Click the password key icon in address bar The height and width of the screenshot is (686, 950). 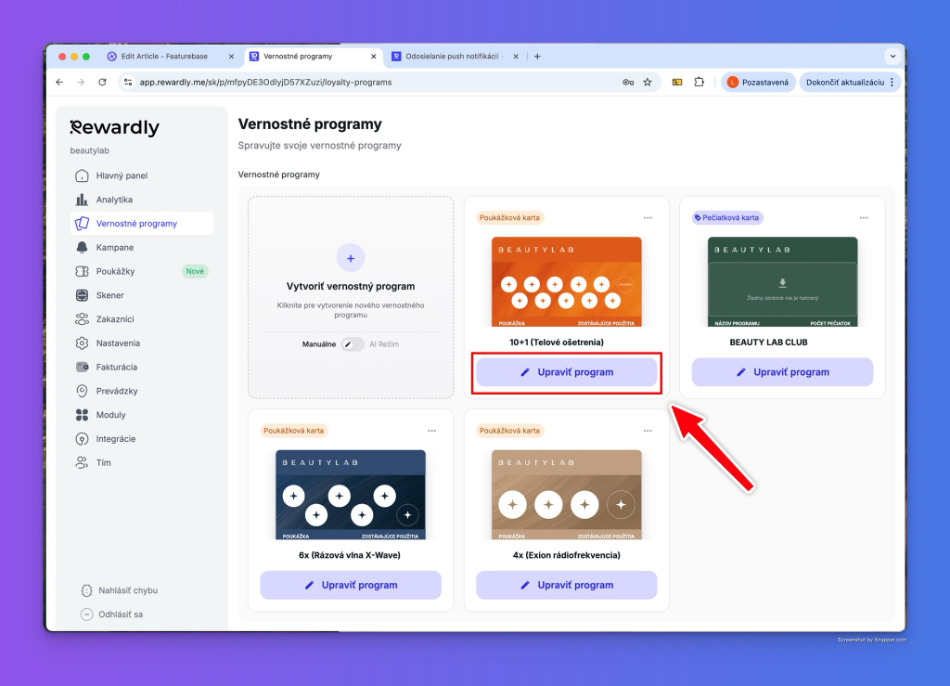click(x=628, y=82)
